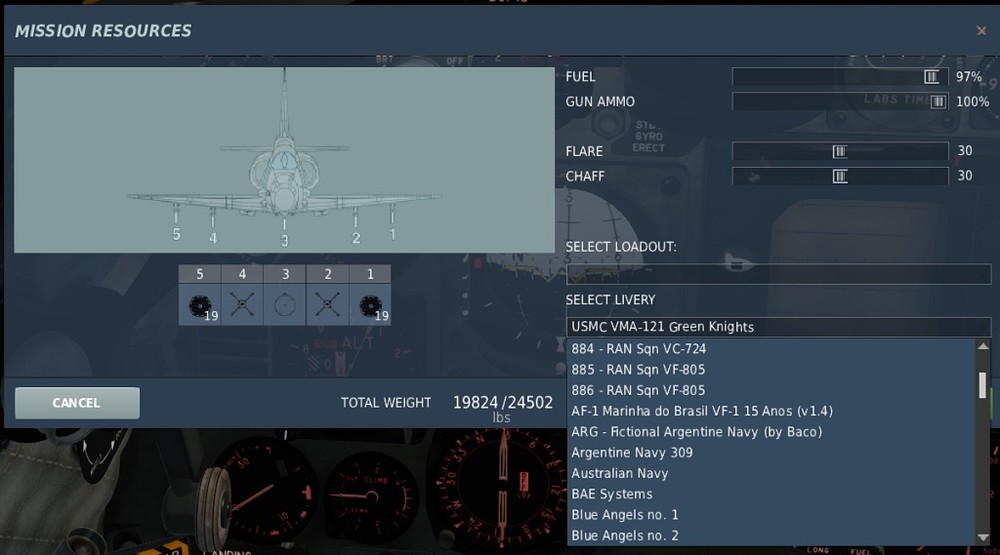Choose livery 886 - RAN Sqn VF-805
The width and height of the screenshot is (1000, 555).
point(770,390)
